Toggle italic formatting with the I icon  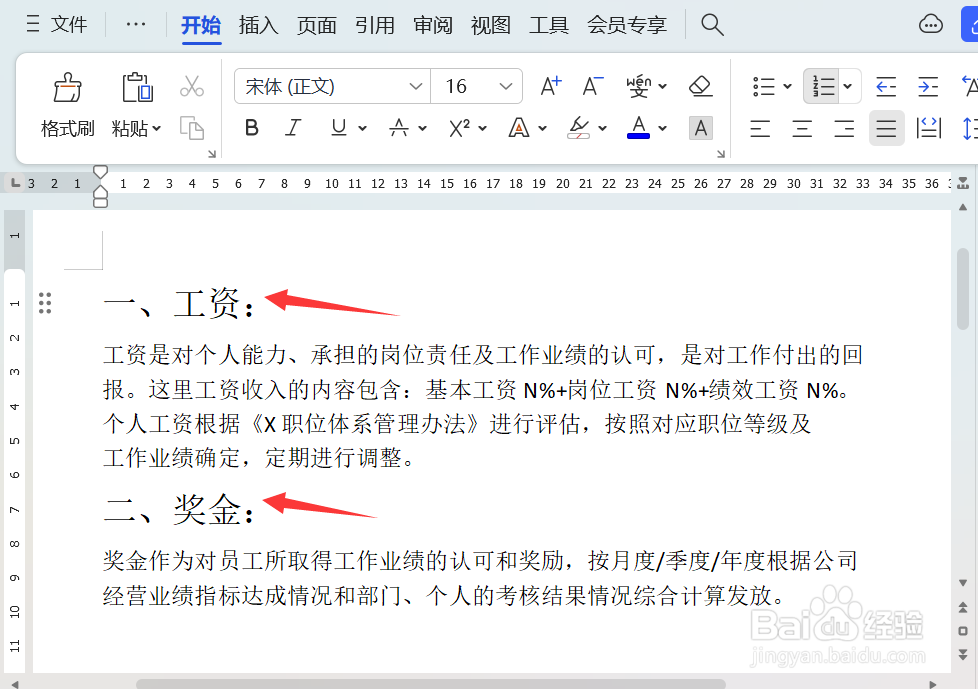(293, 128)
